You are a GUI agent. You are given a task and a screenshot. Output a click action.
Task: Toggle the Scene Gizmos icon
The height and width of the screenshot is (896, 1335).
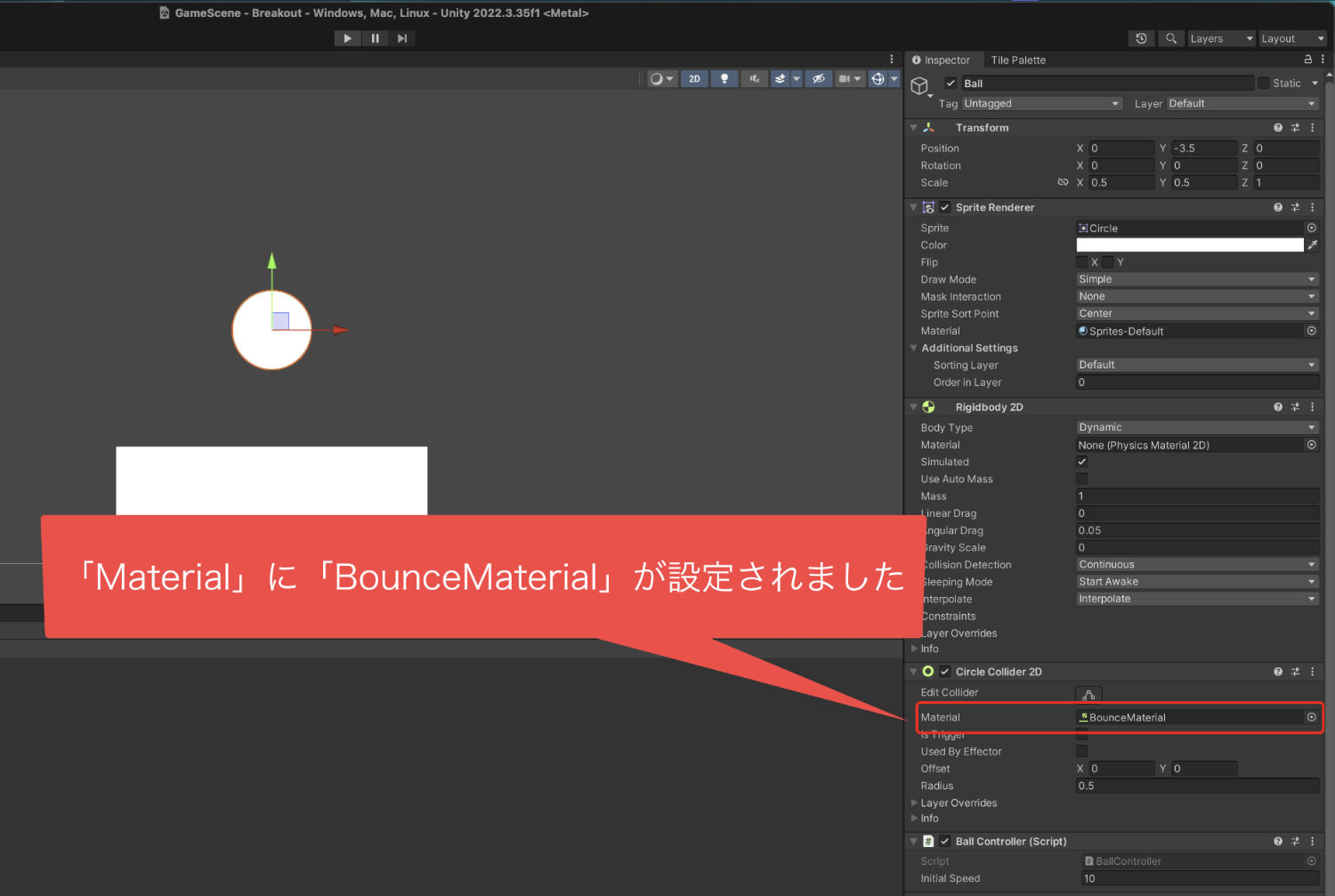point(878,78)
